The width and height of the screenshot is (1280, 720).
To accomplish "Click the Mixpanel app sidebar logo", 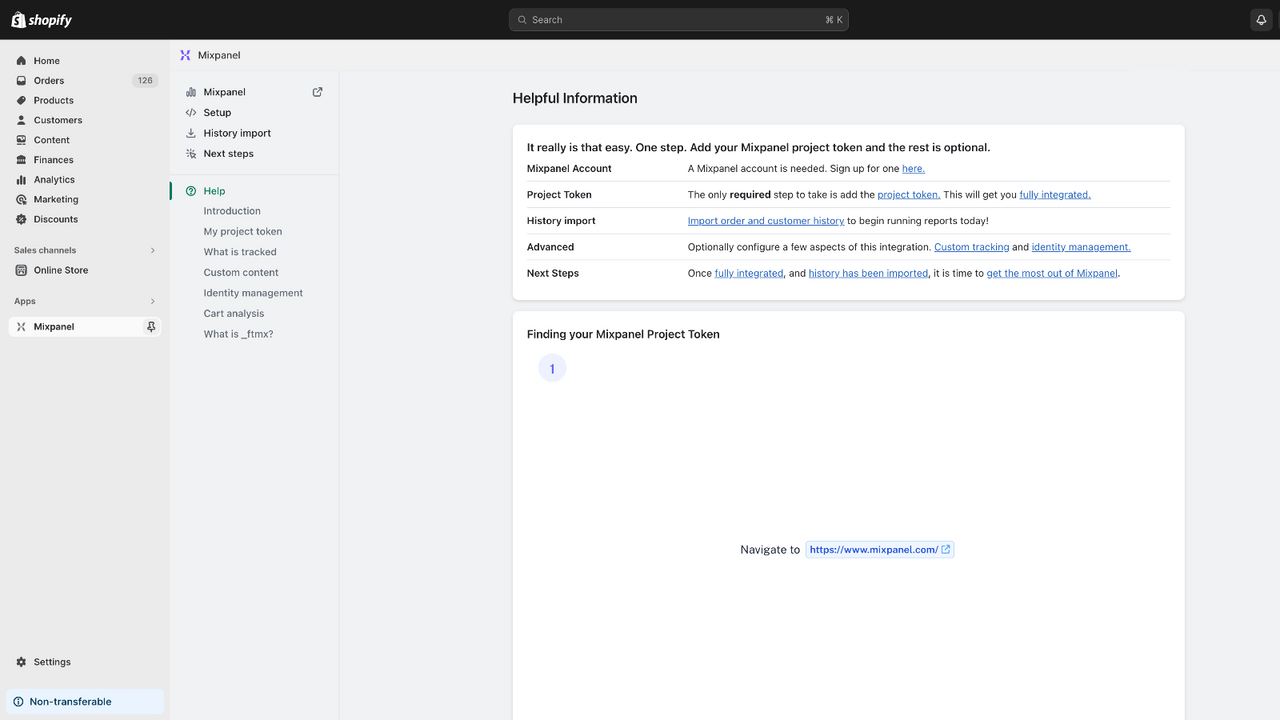I will pyautogui.click(x=21, y=327).
